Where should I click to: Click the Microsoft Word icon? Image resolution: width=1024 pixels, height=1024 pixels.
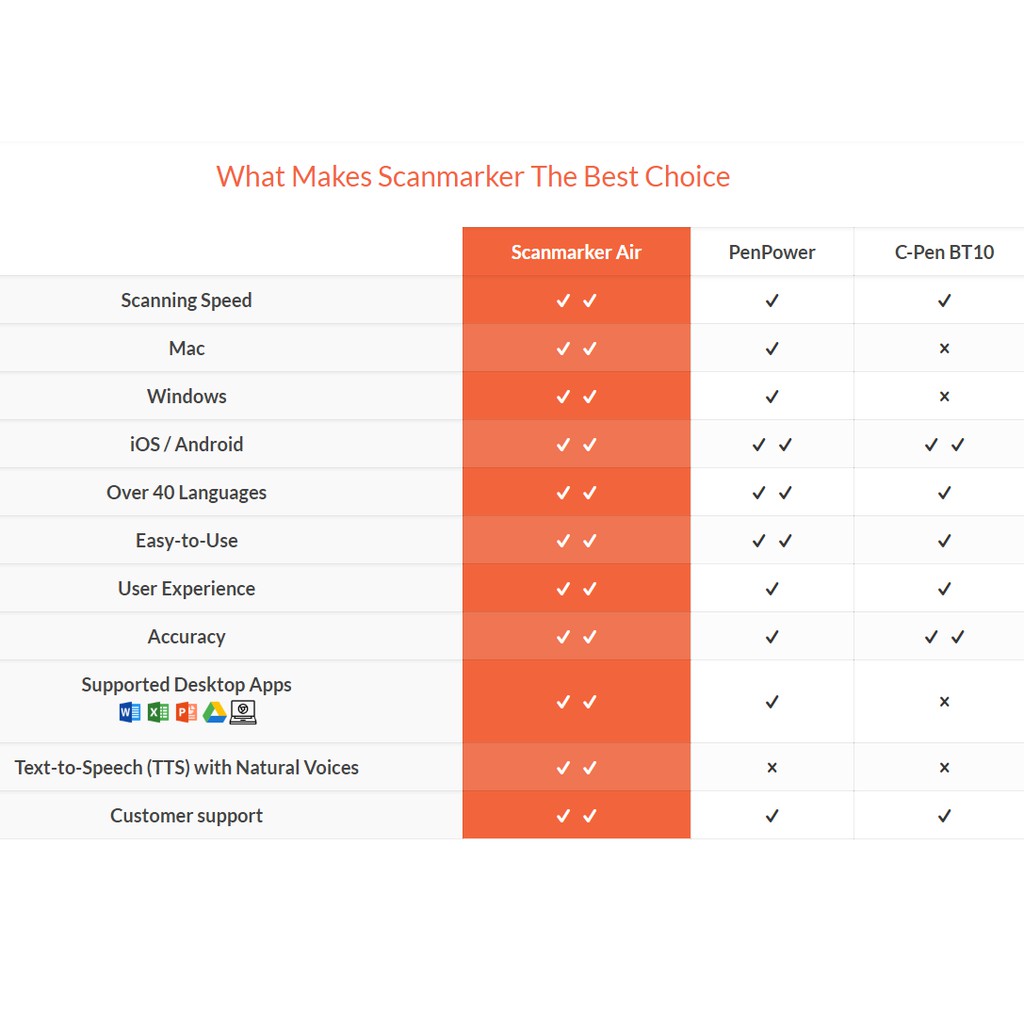(x=130, y=712)
